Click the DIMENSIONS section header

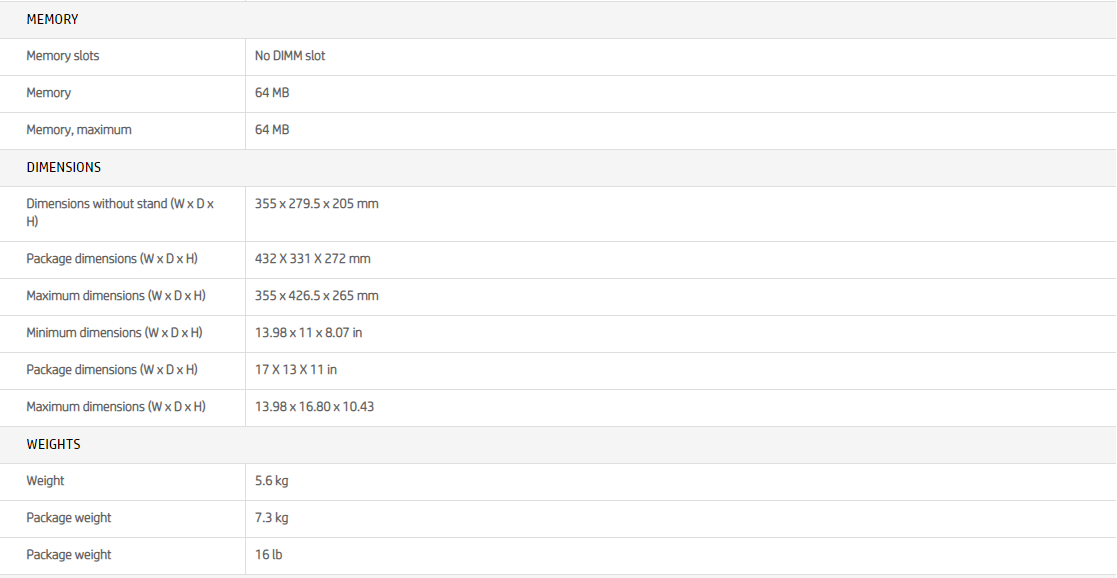(x=63, y=167)
